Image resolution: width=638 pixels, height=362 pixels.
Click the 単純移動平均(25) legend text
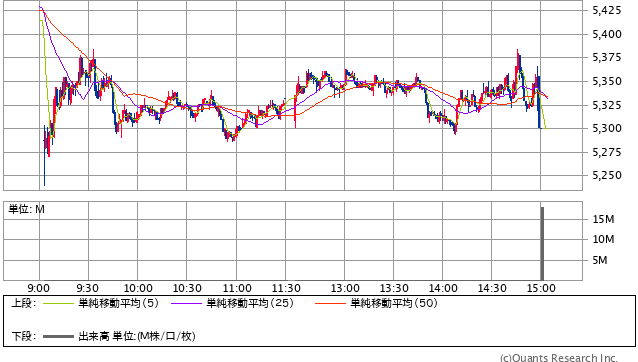click(x=250, y=303)
